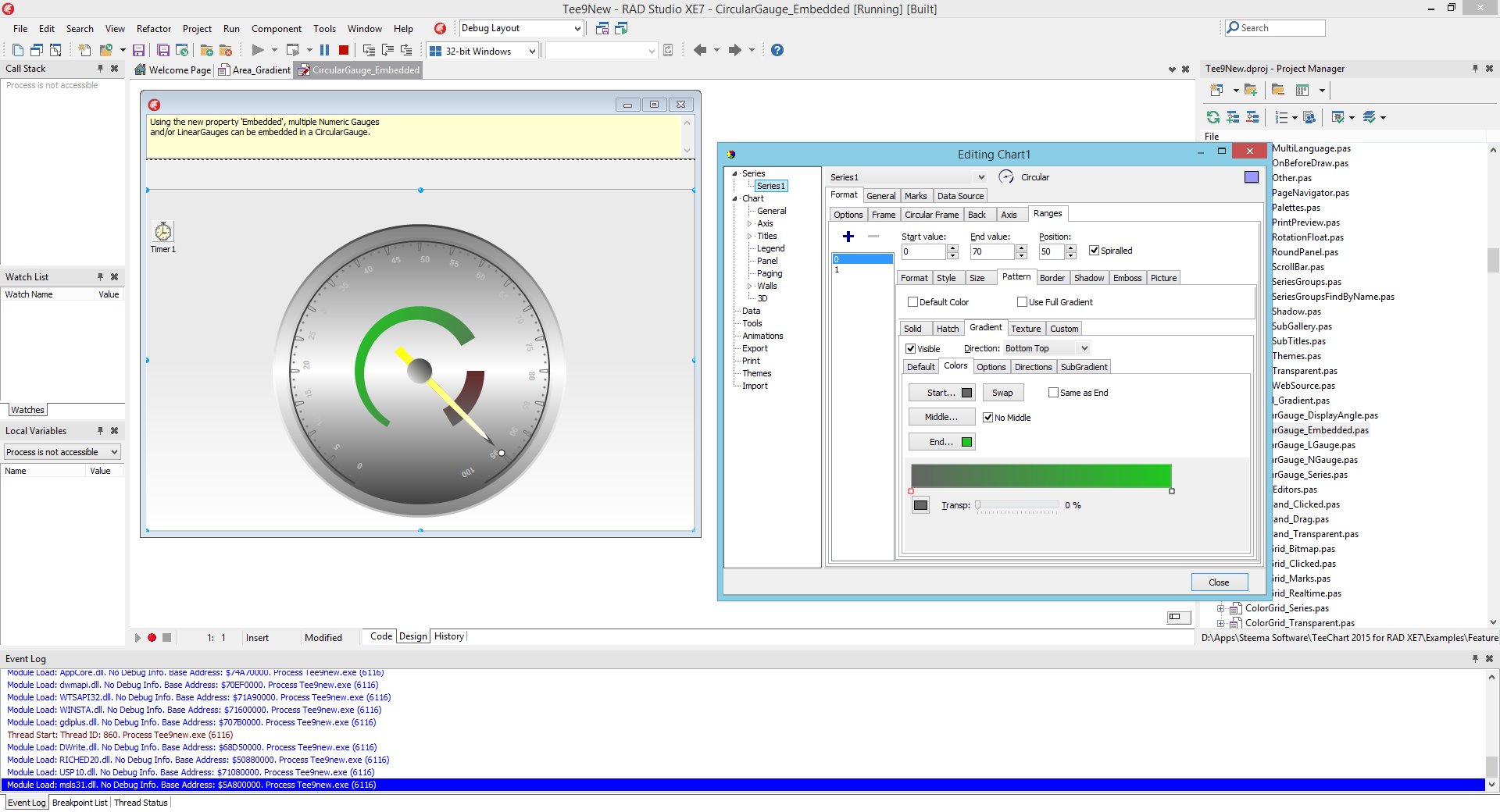Click the Transp slider

[x=1017, y=505]
